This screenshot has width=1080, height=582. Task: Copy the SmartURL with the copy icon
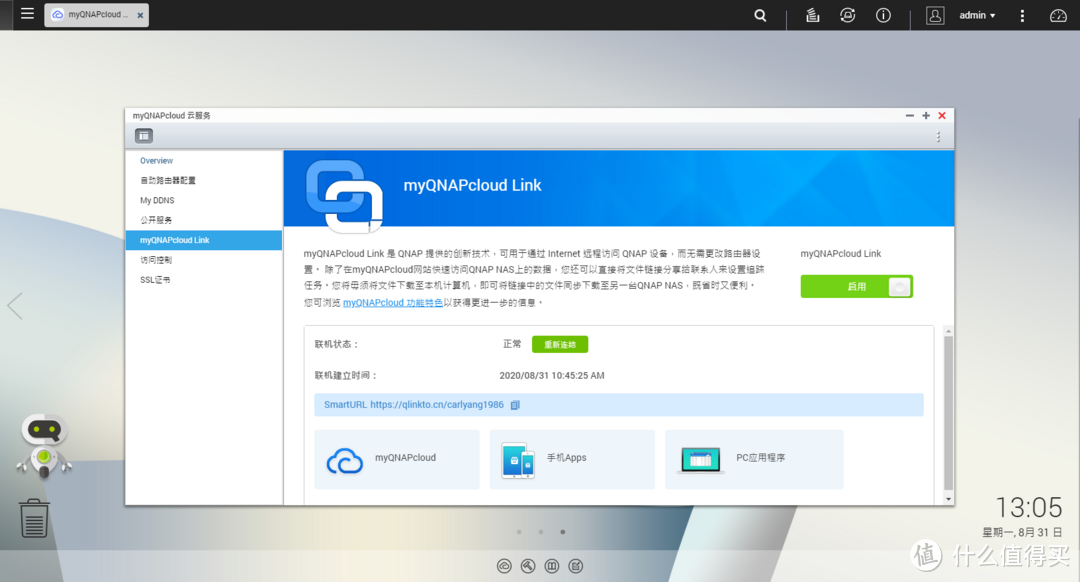[515, 405]
